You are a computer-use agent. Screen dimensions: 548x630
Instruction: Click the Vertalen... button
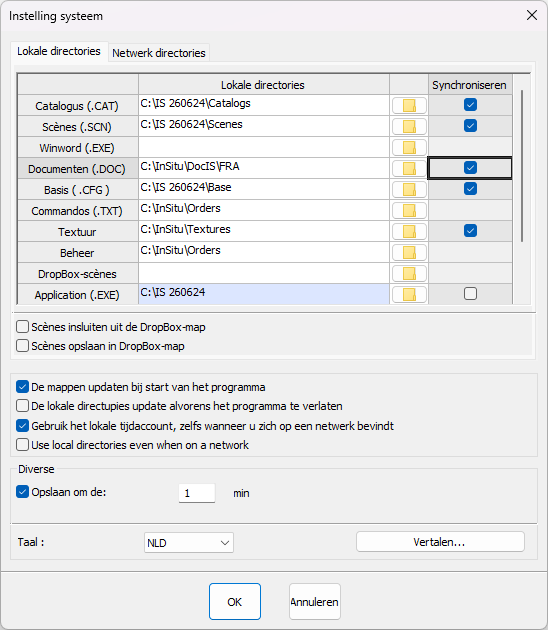point(440,542)
